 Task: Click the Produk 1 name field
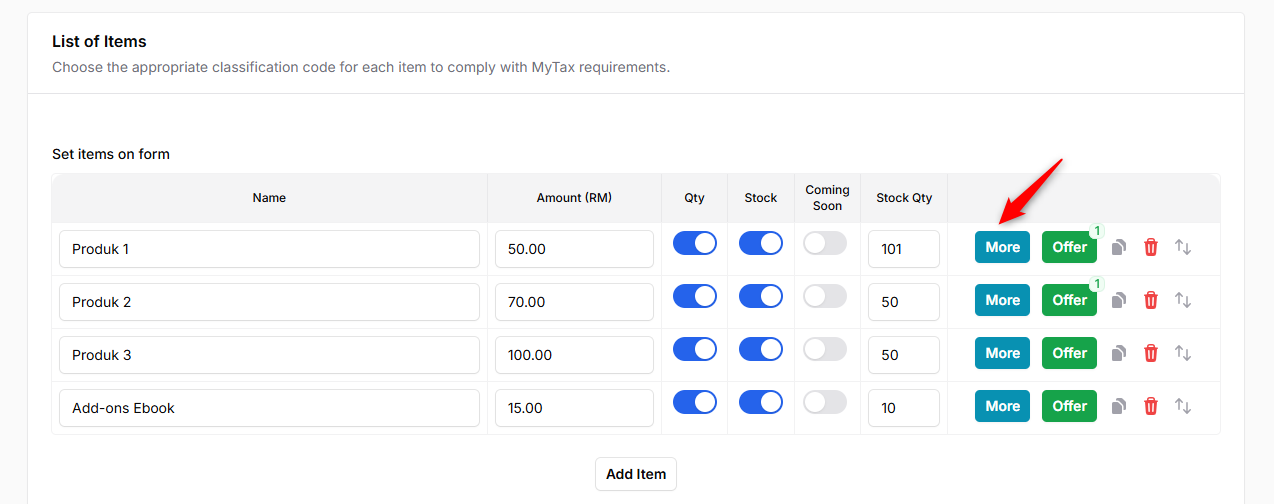(269, 249)
